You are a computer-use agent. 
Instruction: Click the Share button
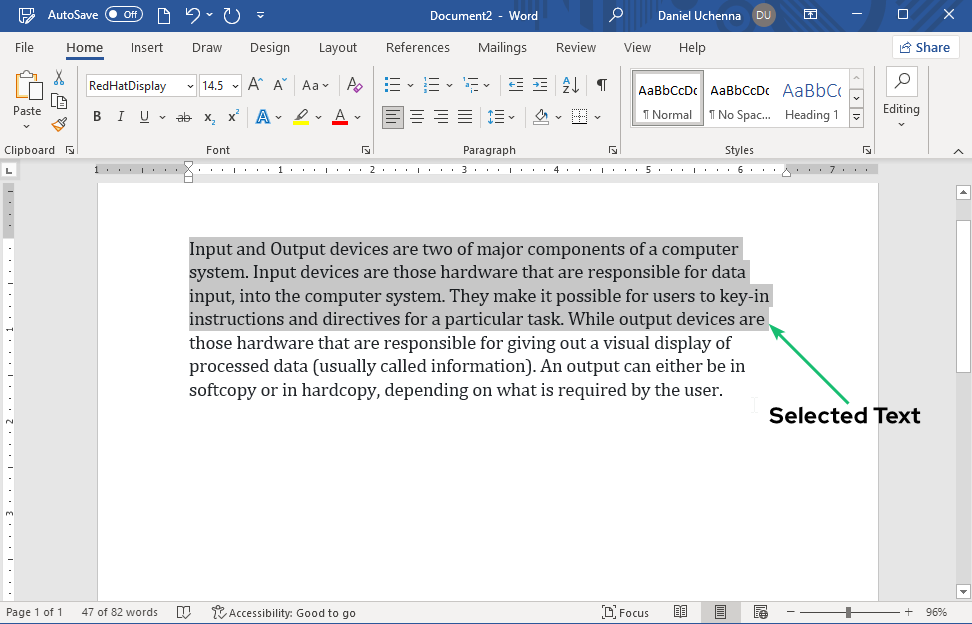tap(925, 46)
